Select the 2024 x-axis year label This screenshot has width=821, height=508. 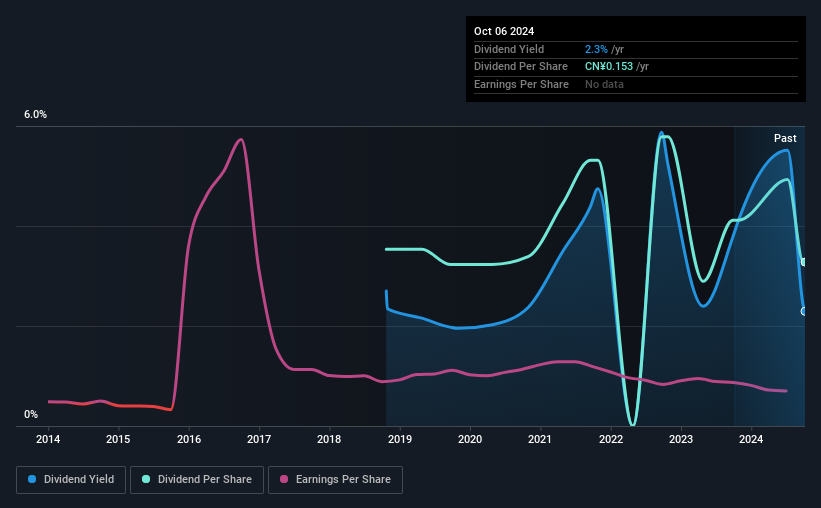tap(751, 439)
